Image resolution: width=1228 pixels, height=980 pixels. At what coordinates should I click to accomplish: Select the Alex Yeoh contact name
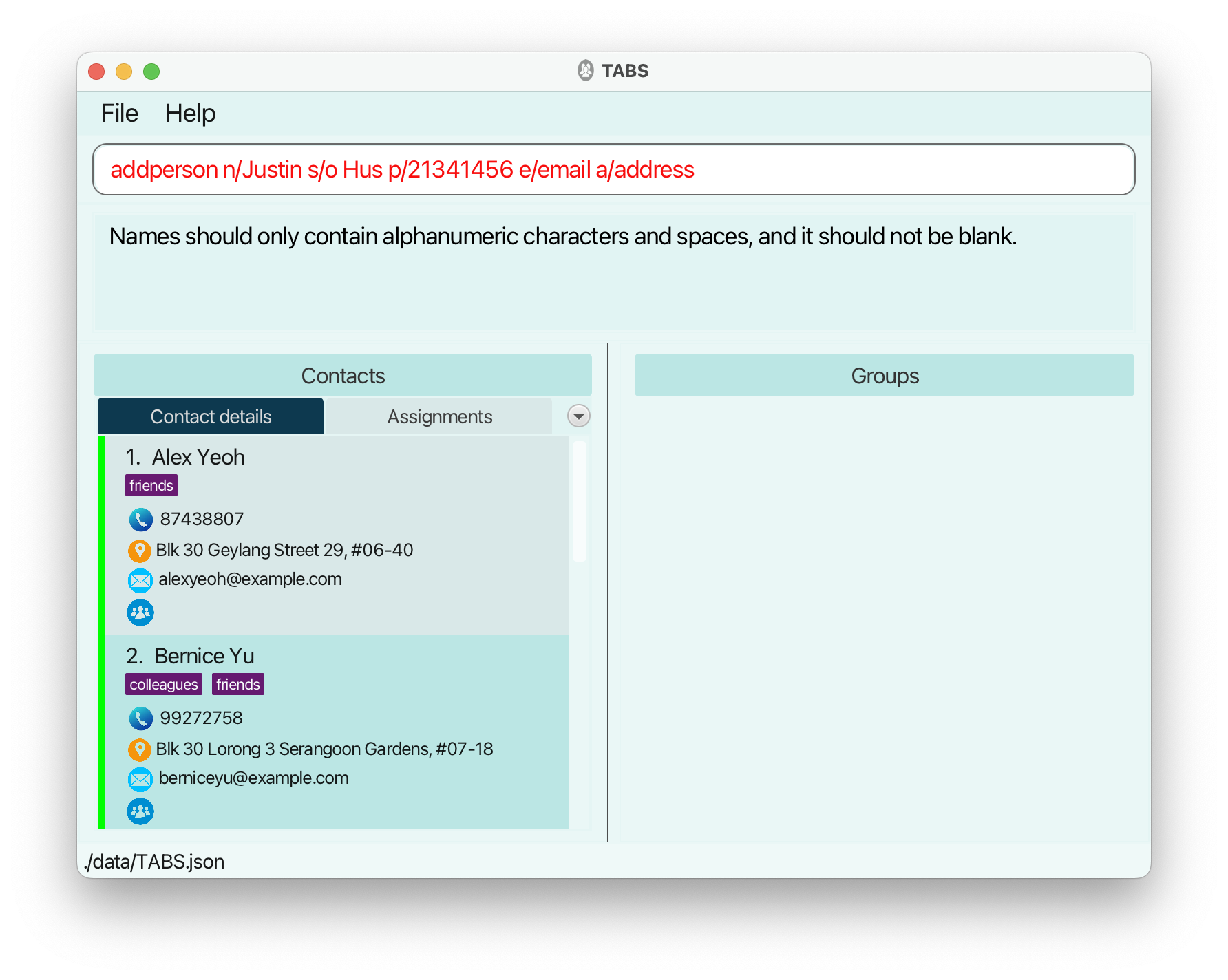pyautogui.click(x=199, y=458)
